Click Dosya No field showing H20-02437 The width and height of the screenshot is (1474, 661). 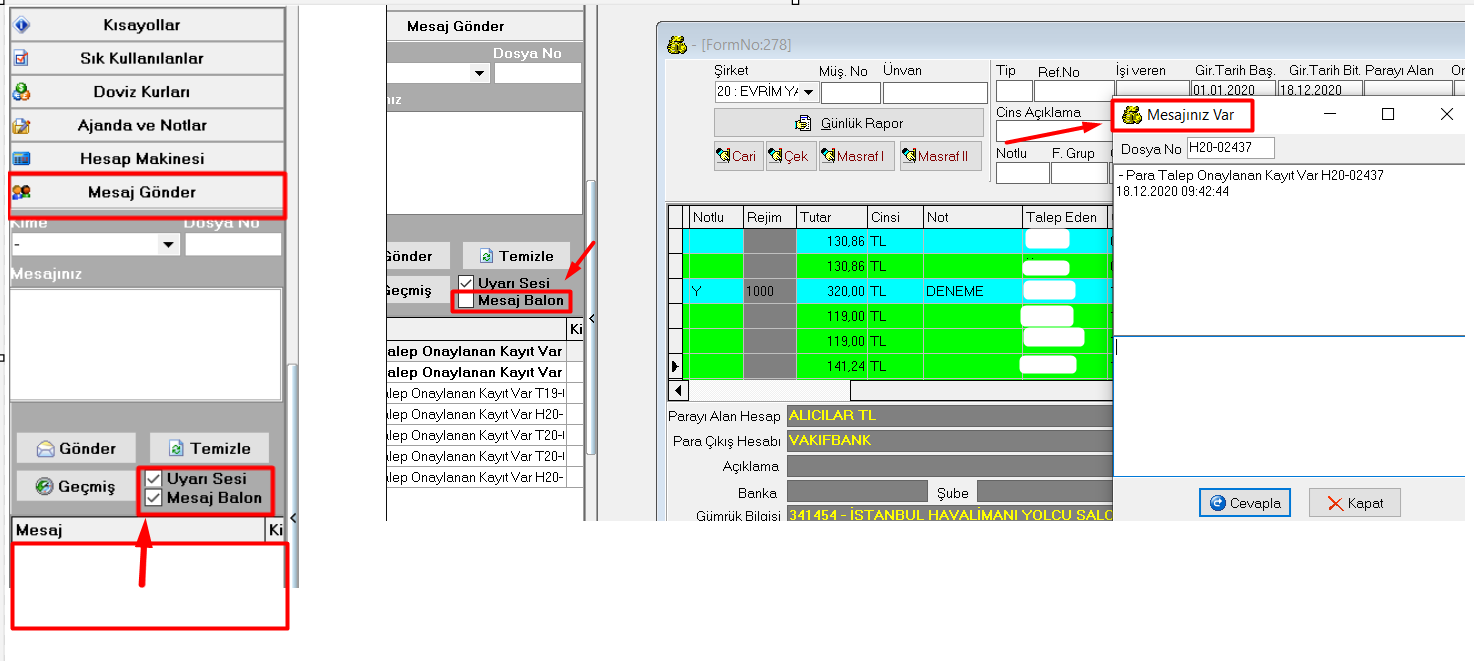(1231, 149)
